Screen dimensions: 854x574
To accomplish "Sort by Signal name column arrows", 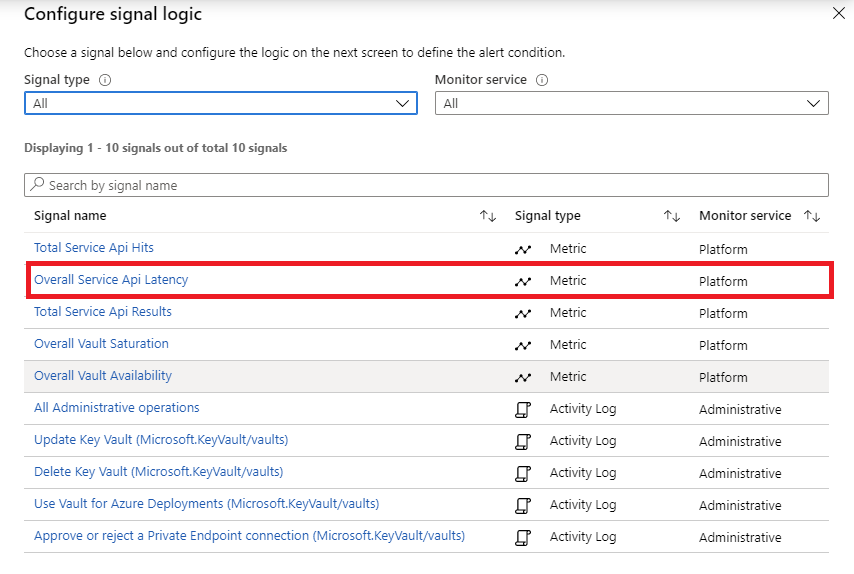I will click(x=487, y=216).
